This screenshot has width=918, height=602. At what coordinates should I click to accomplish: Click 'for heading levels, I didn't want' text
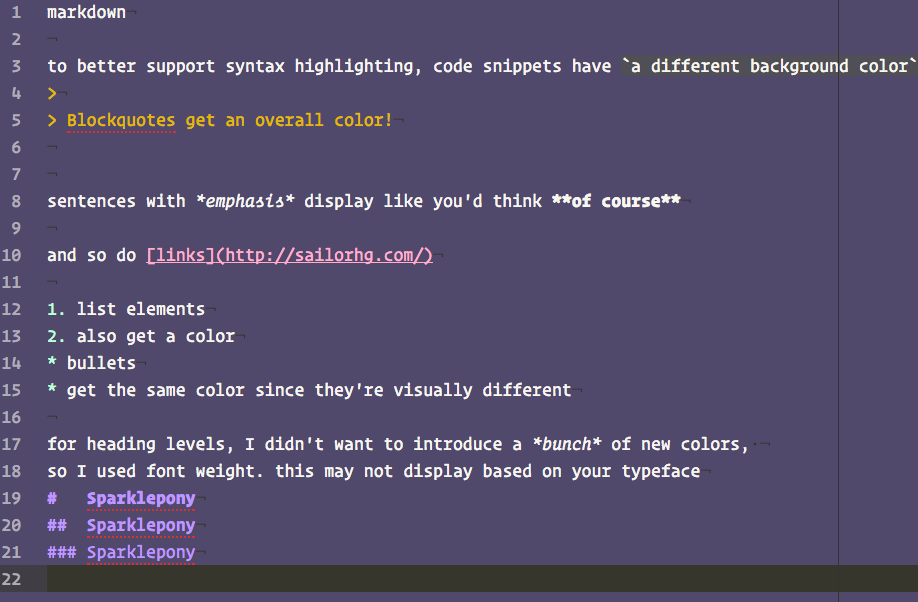210,444
